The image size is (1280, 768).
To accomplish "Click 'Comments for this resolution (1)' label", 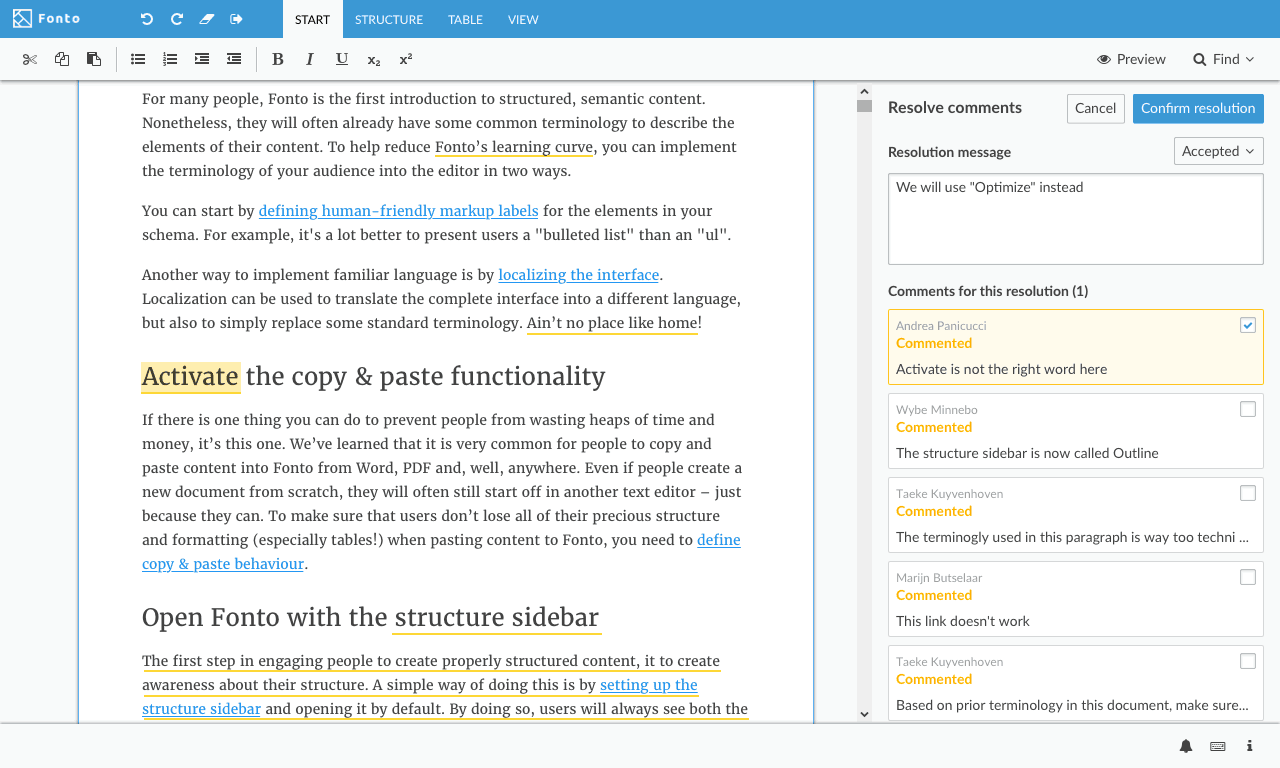I will (x=988, y=291).
